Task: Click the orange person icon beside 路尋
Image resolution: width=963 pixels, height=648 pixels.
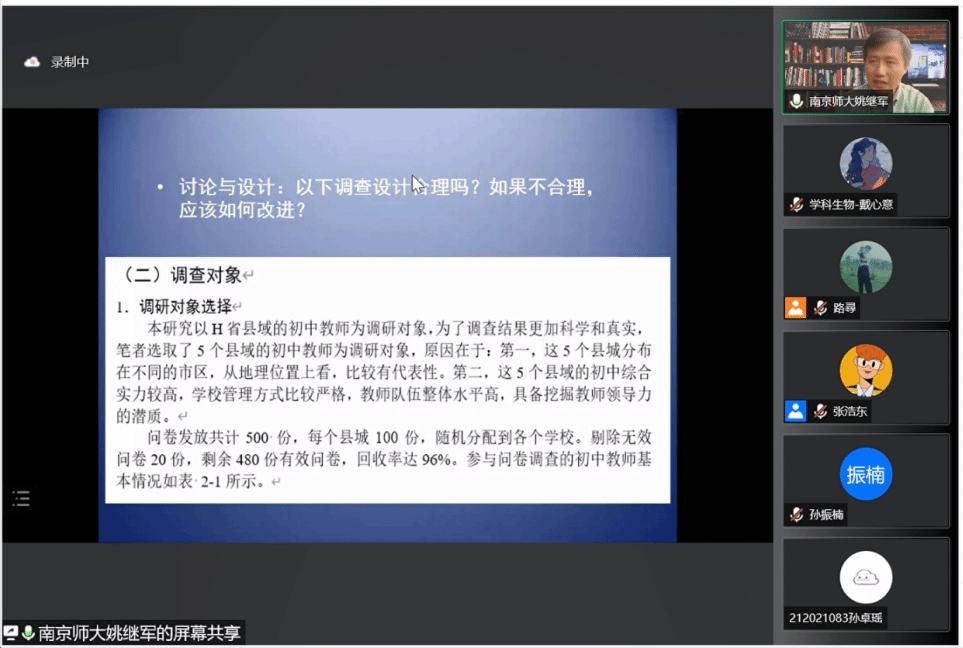Action: 795,308
